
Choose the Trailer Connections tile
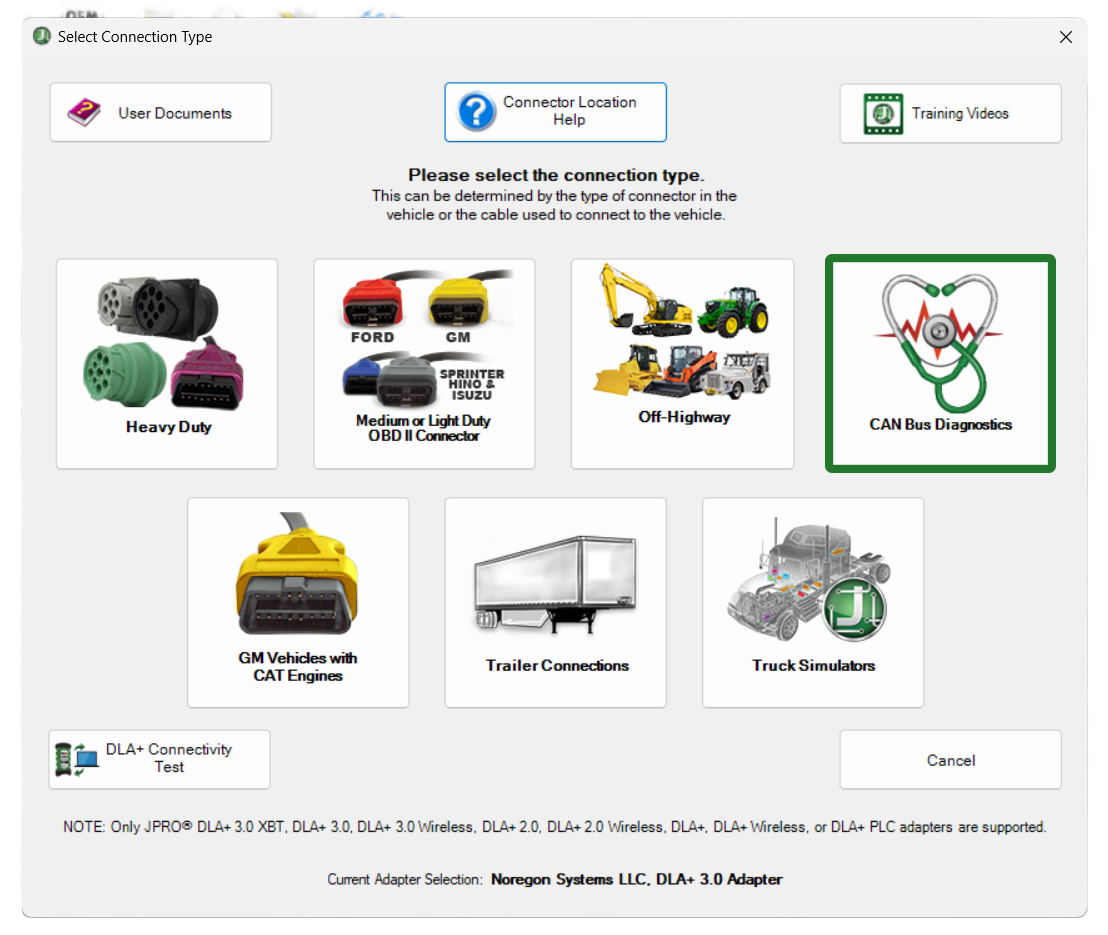[556, 602]
